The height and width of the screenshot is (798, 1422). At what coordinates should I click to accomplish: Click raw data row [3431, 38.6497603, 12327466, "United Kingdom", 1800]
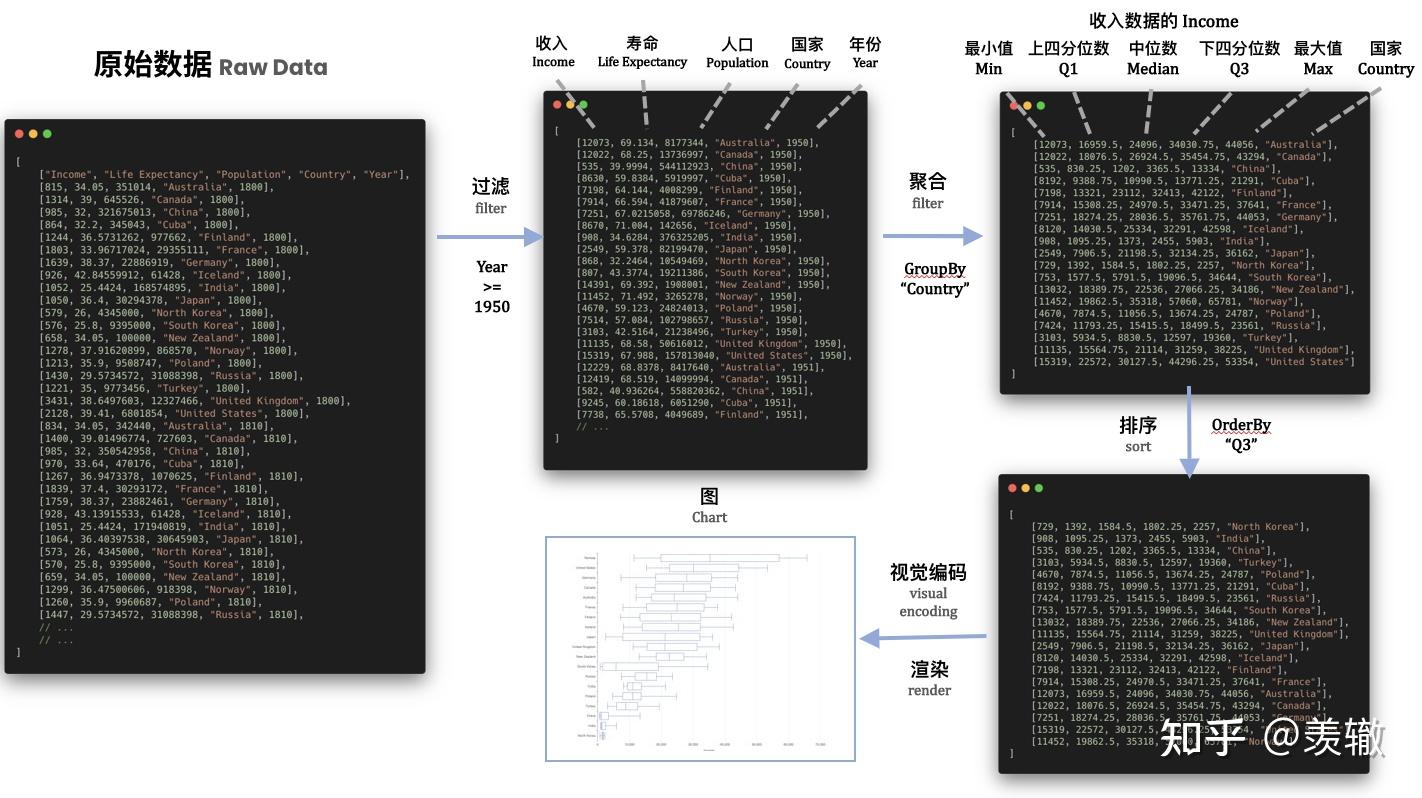[195, 401]
